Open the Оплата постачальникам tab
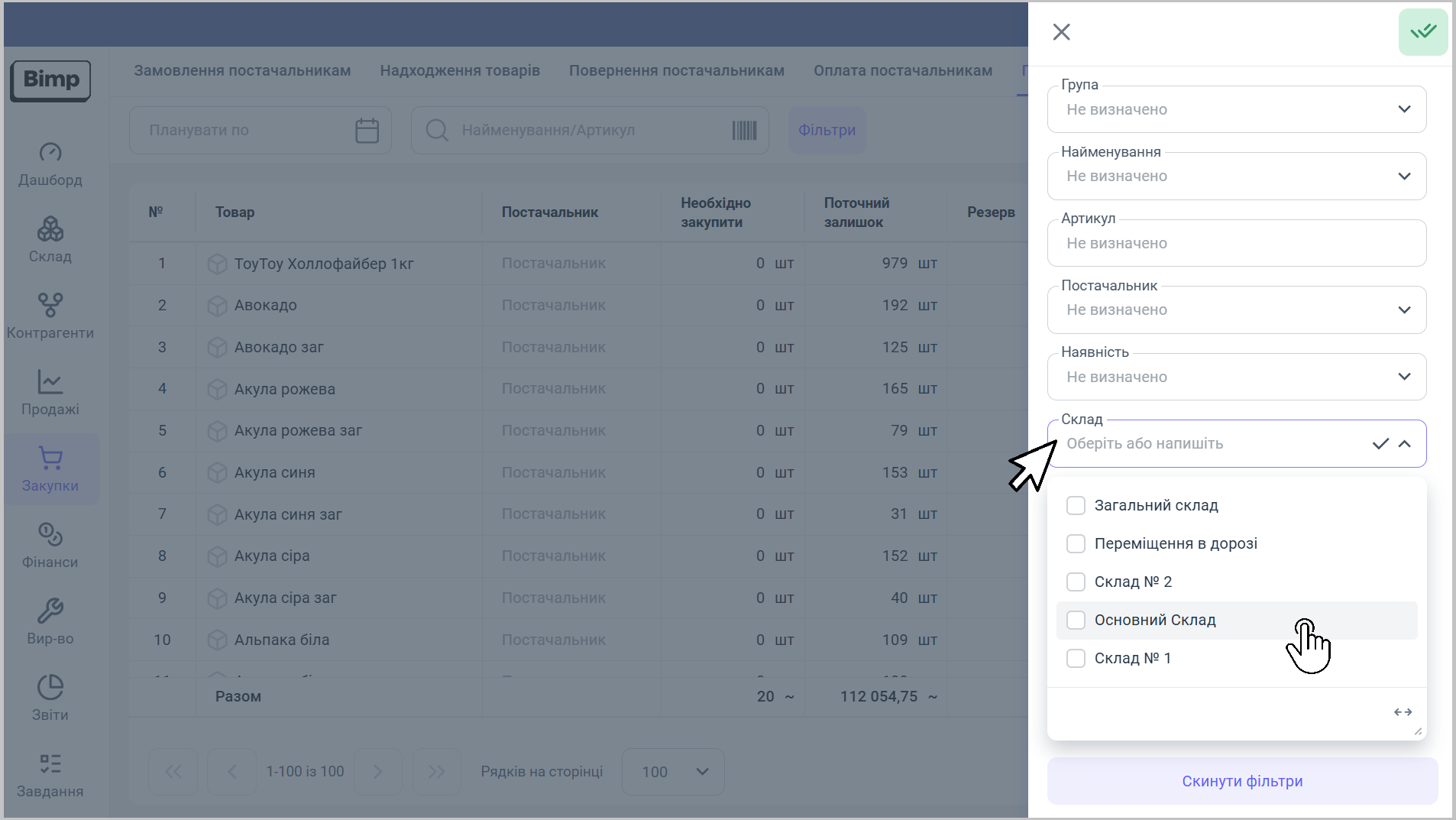1456x820 pixels. [902, 71]
